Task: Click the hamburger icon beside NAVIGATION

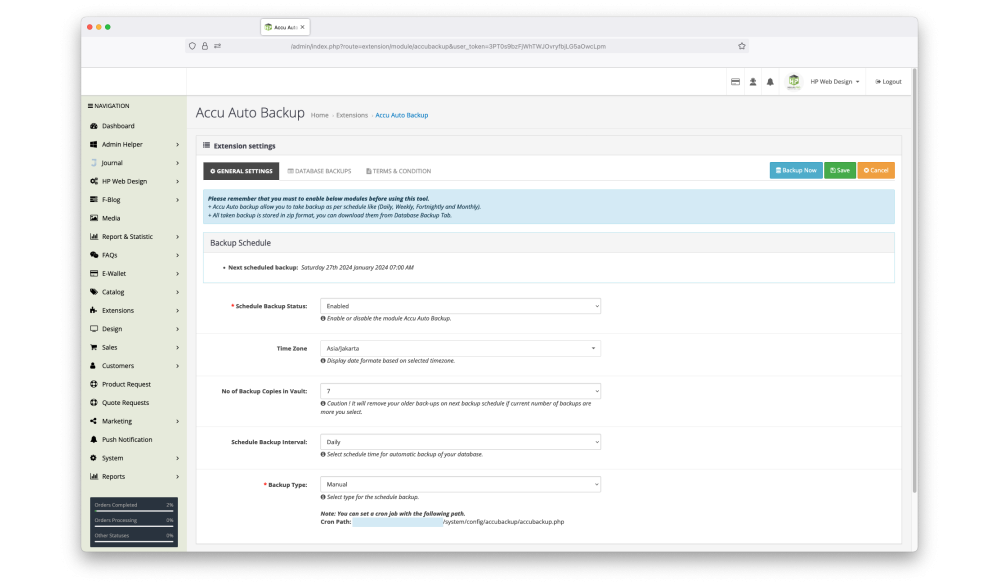Action: 91,106
